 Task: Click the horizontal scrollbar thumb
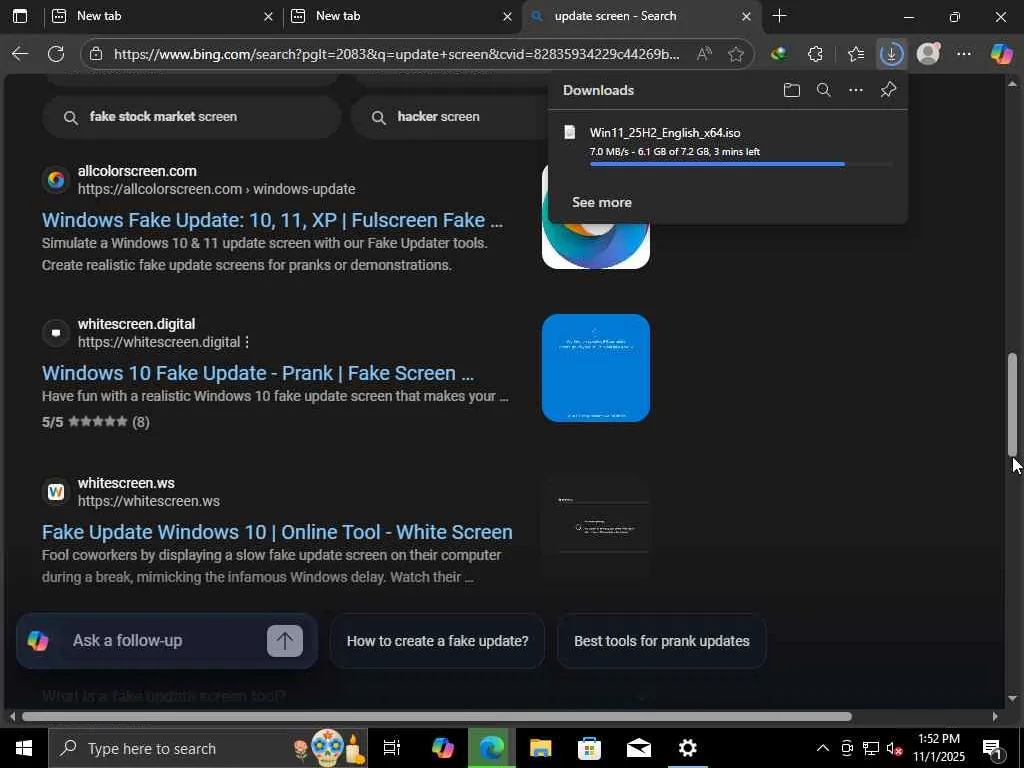point(437,716)
